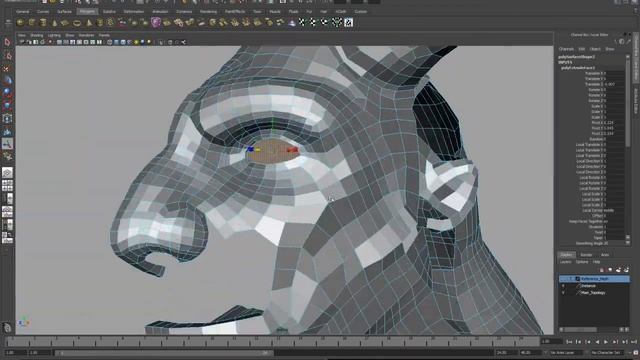This screenshot has height=360, width=640.
Task: Click play forward in playback controls
Action: 606,342
